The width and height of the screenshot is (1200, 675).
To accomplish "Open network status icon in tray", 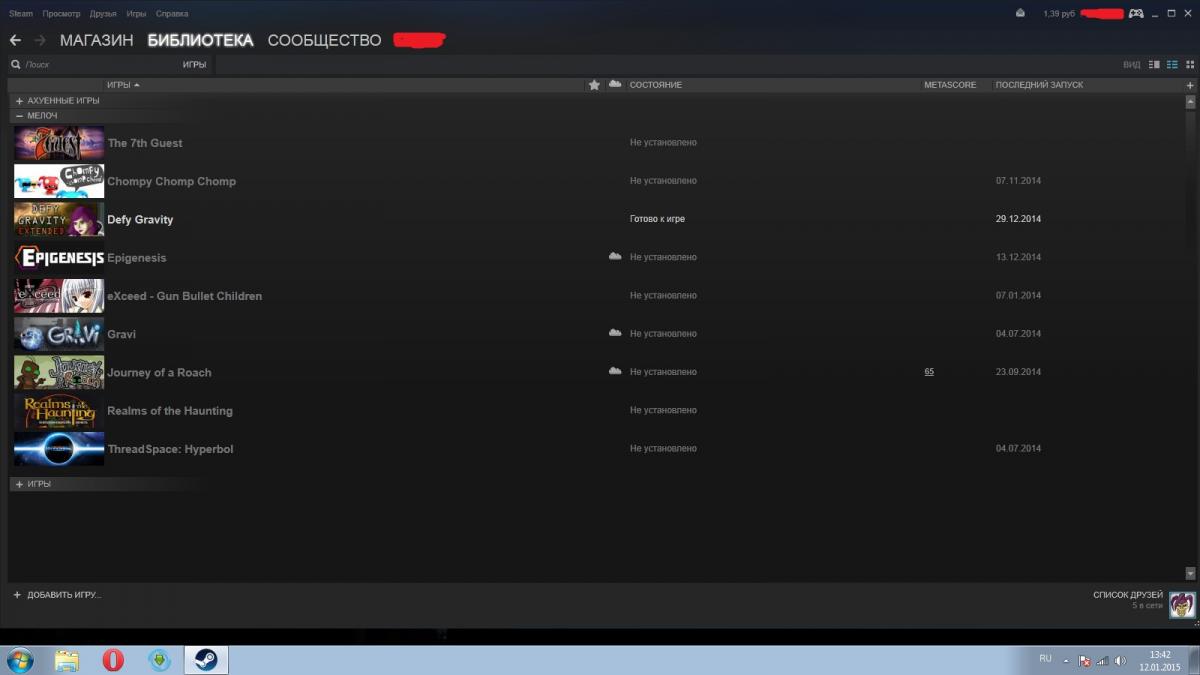I will pyautogui.click(x=1102, y=661).
